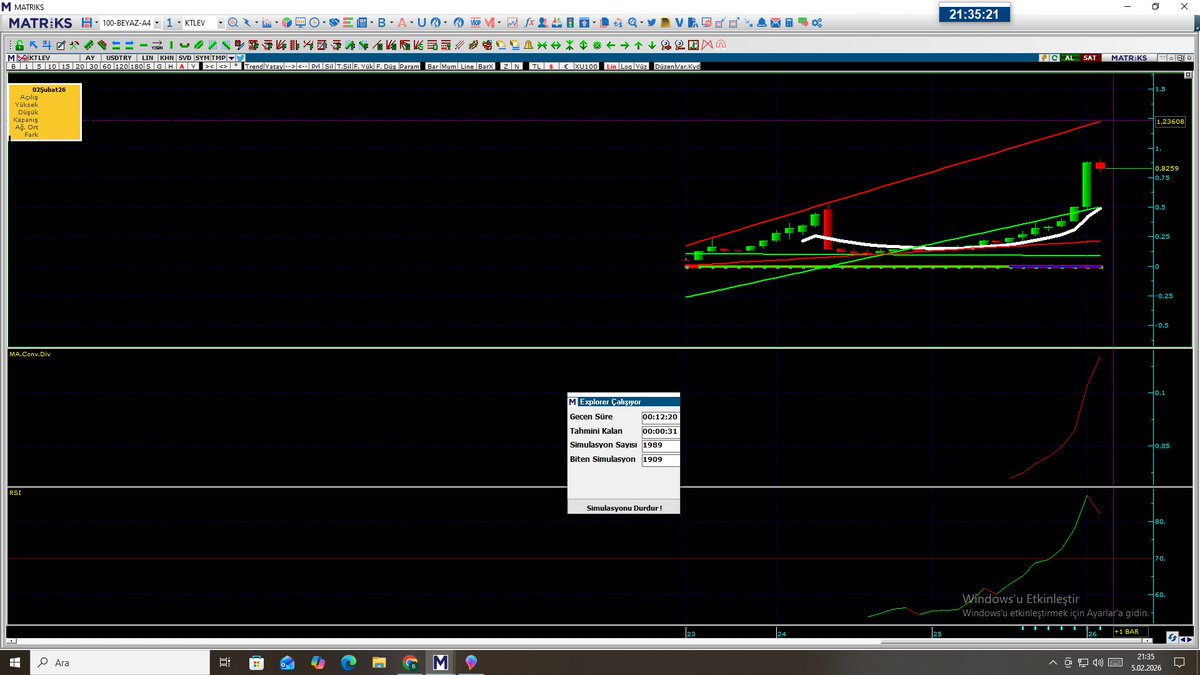The width and height of the screenshot is (1200, 675).
Task: Click the magnifier search icon in top toolbar
Action: point(233,22)
